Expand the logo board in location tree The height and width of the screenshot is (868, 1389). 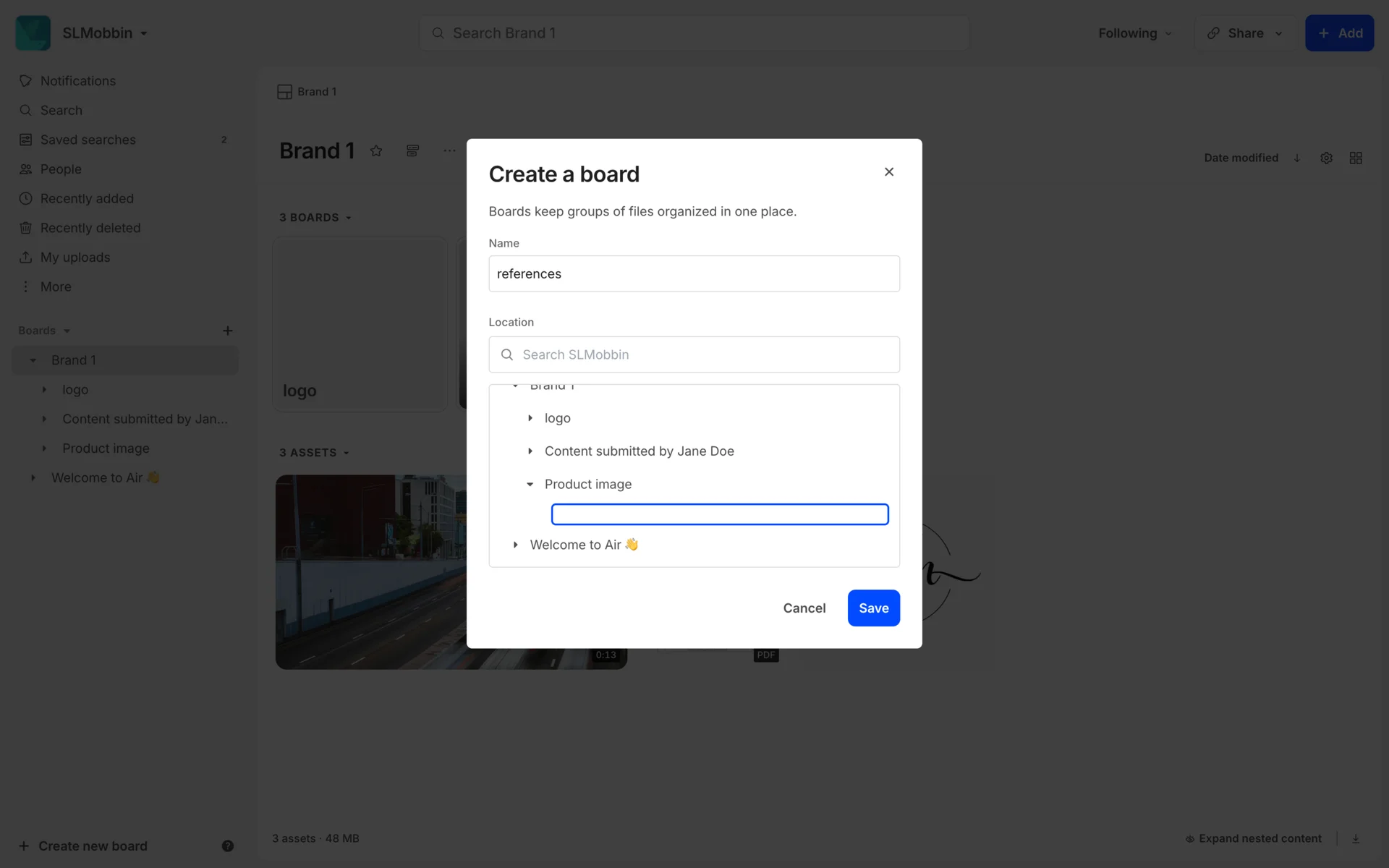tap(530, 418)
